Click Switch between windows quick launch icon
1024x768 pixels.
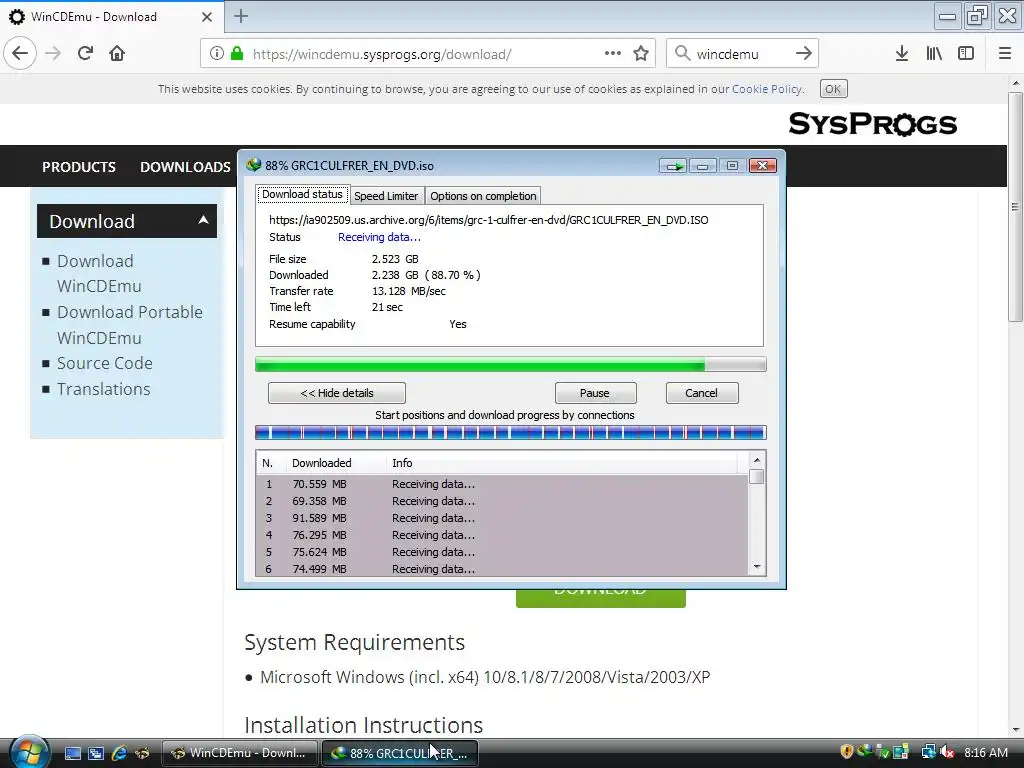96,753
